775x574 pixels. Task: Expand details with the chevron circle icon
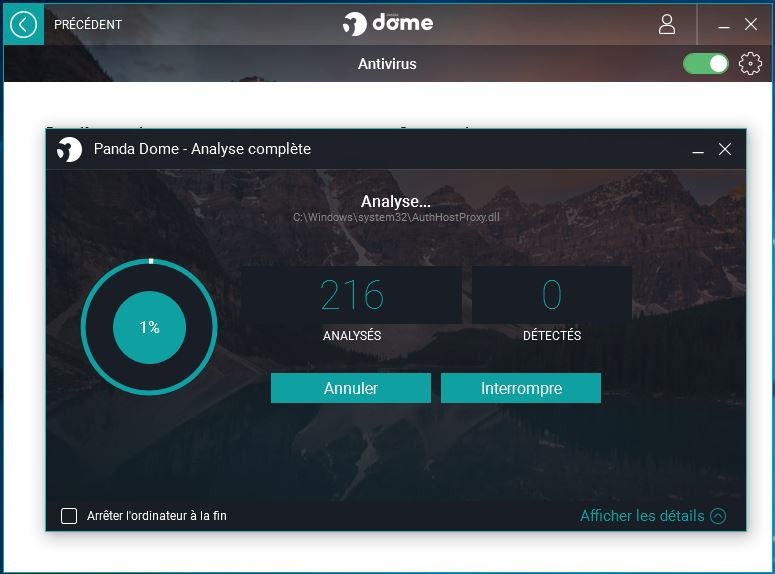[x=718, y=516]
